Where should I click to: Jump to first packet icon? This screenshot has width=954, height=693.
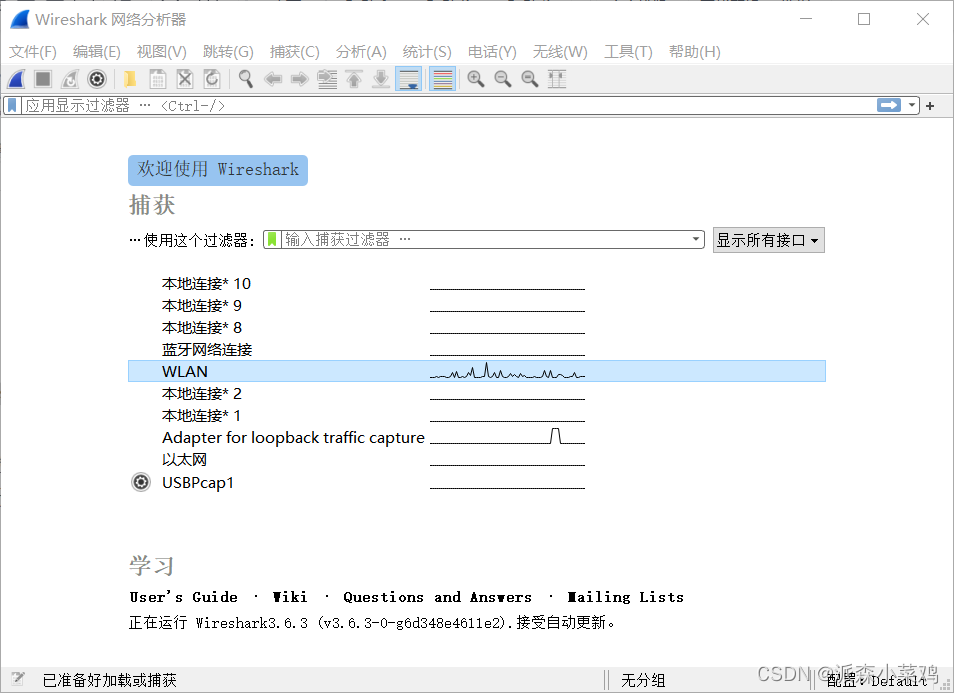(354, 79)
